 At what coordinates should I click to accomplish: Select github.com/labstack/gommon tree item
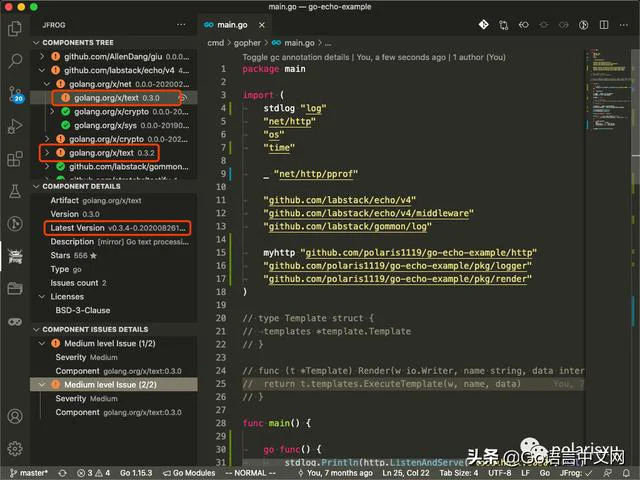click(114, 167)
